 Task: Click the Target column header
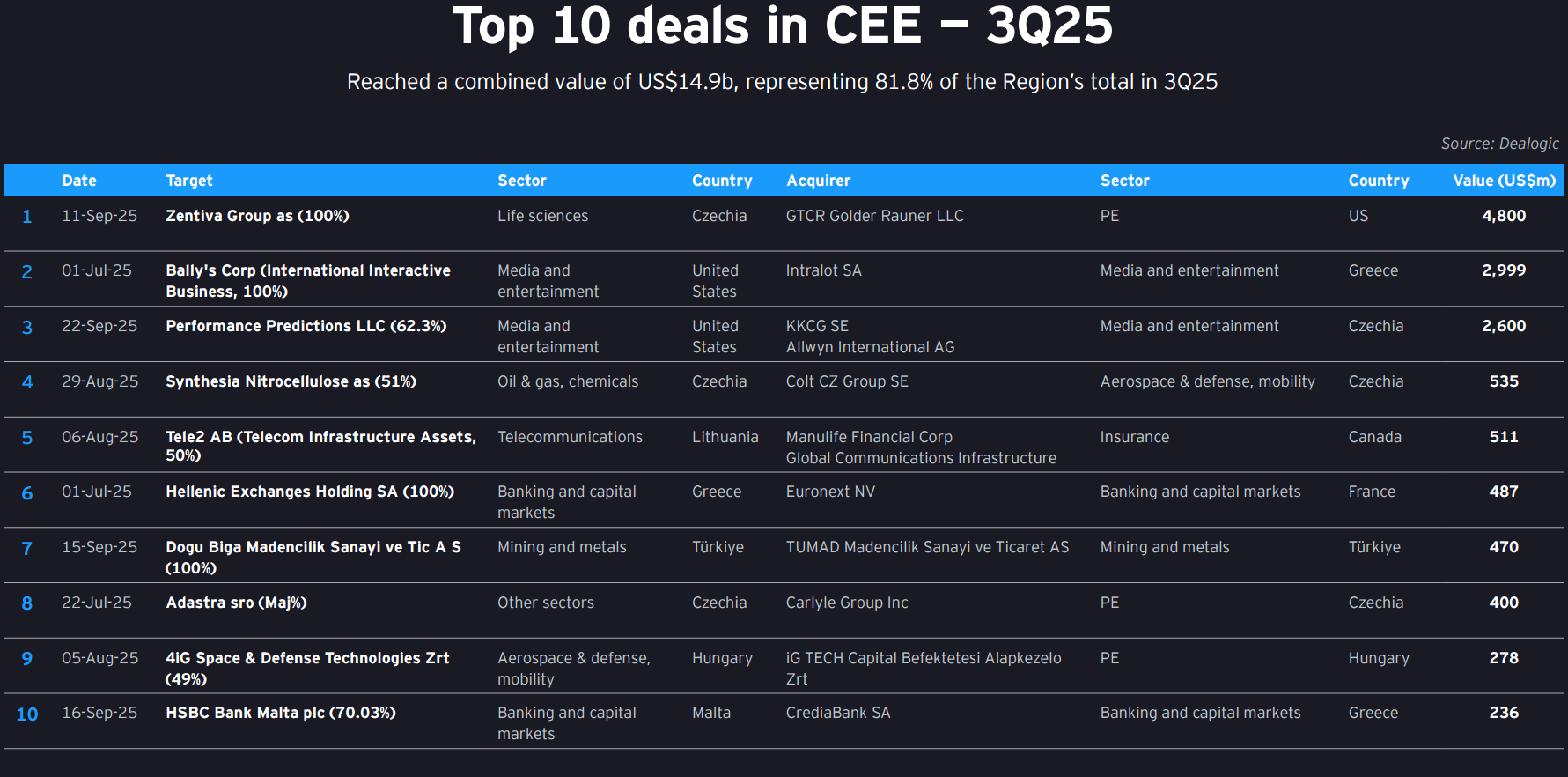pyautogui.click(x=189, y=181)
